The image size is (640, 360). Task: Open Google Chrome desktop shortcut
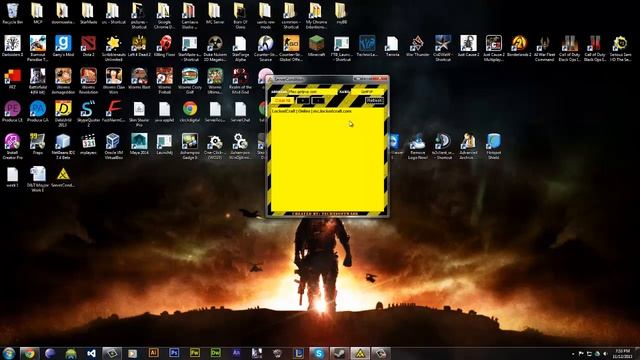click(190, 112)
